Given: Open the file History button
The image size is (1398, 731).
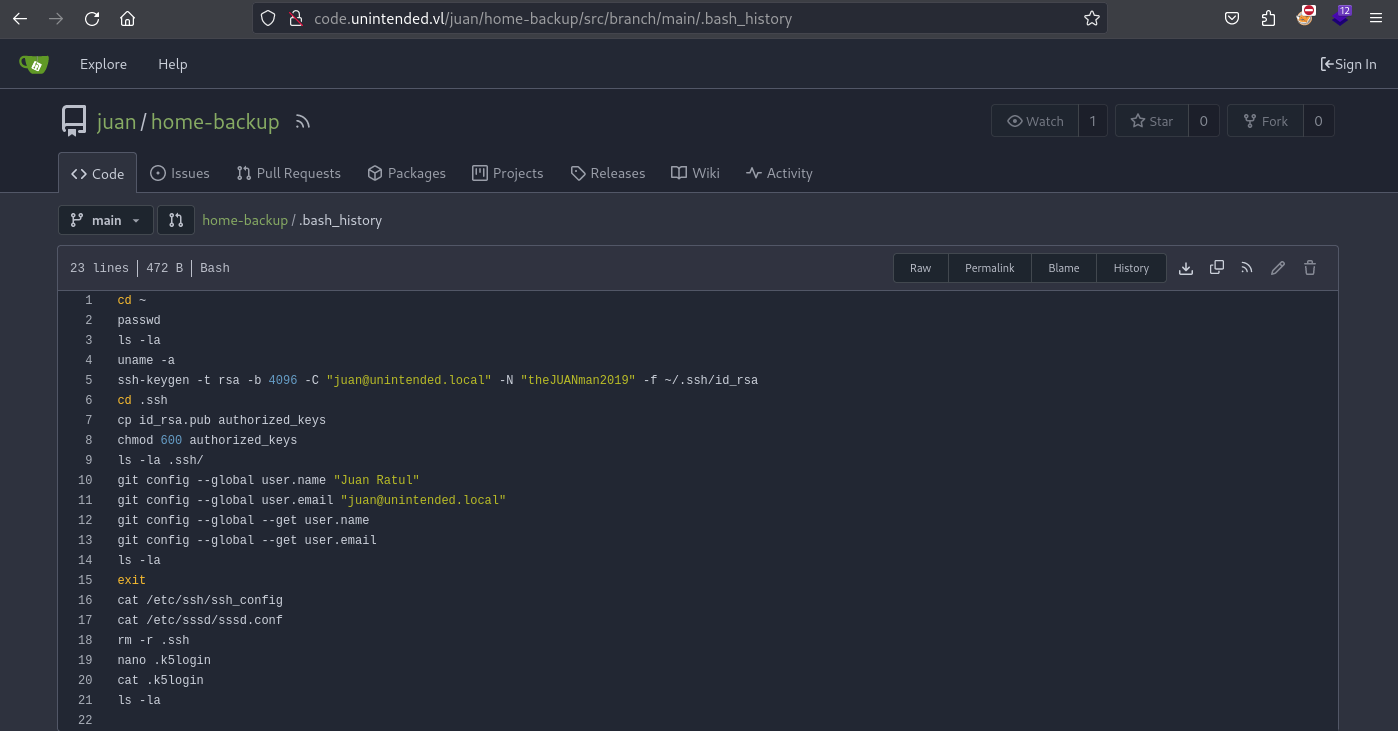Looking at the screenshot, I should (1131, 268).
